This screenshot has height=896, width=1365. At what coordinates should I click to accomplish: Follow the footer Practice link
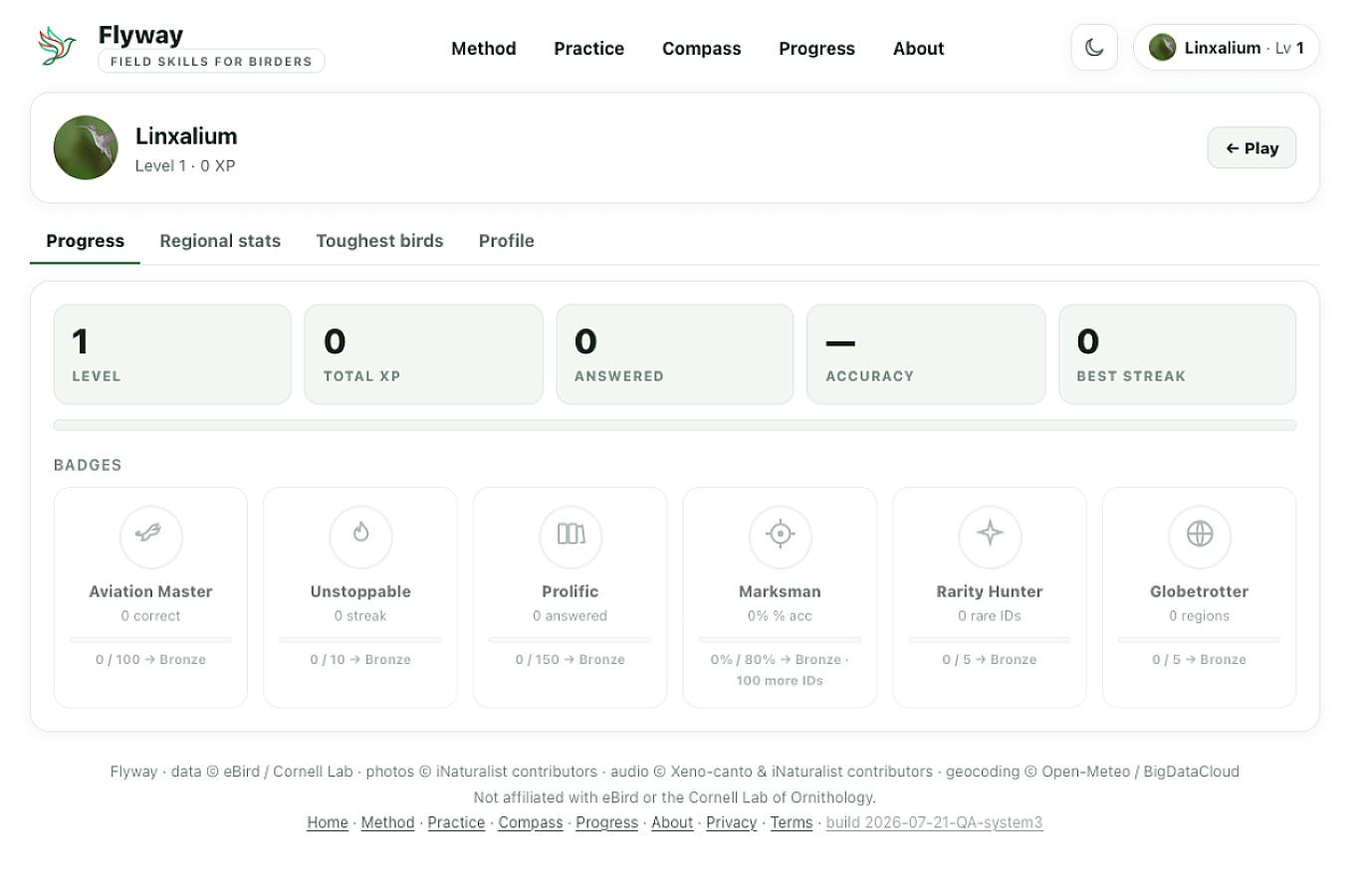[456, 822]
